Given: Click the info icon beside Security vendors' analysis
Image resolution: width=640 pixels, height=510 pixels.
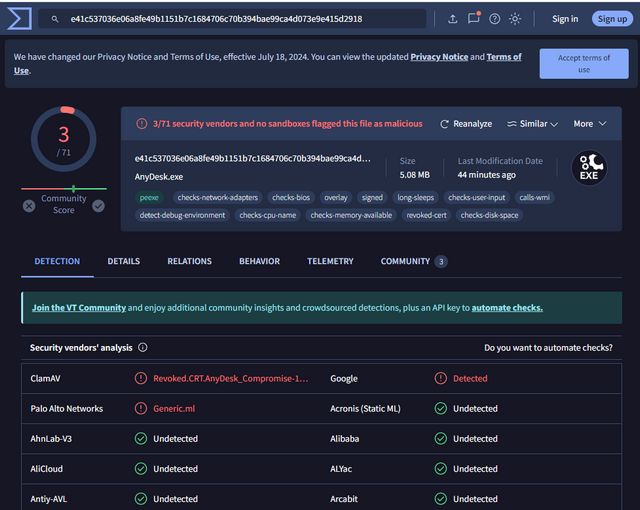Looking at the screenshot, I should point(142,348).
